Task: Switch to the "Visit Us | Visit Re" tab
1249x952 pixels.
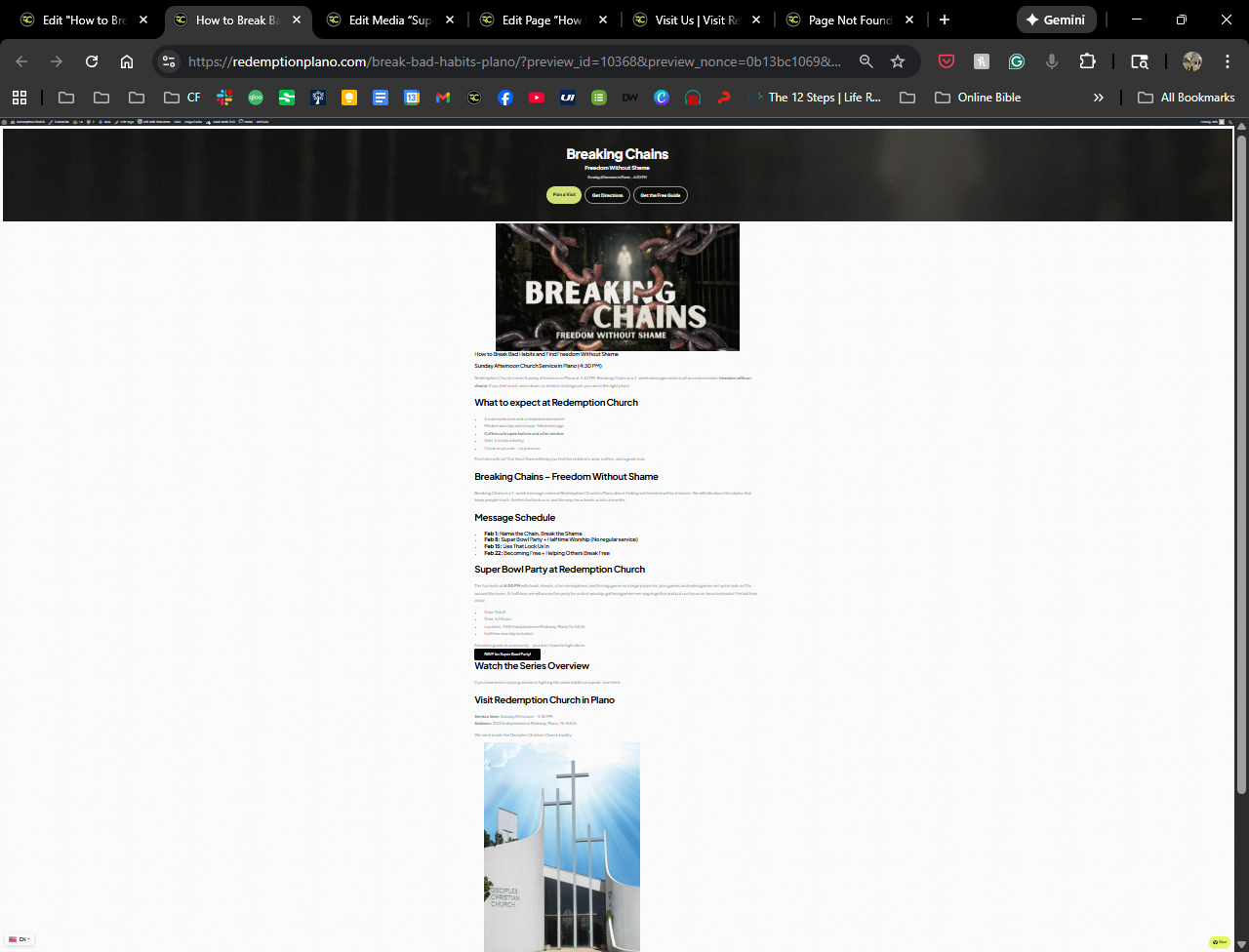Action: (696, 20)
